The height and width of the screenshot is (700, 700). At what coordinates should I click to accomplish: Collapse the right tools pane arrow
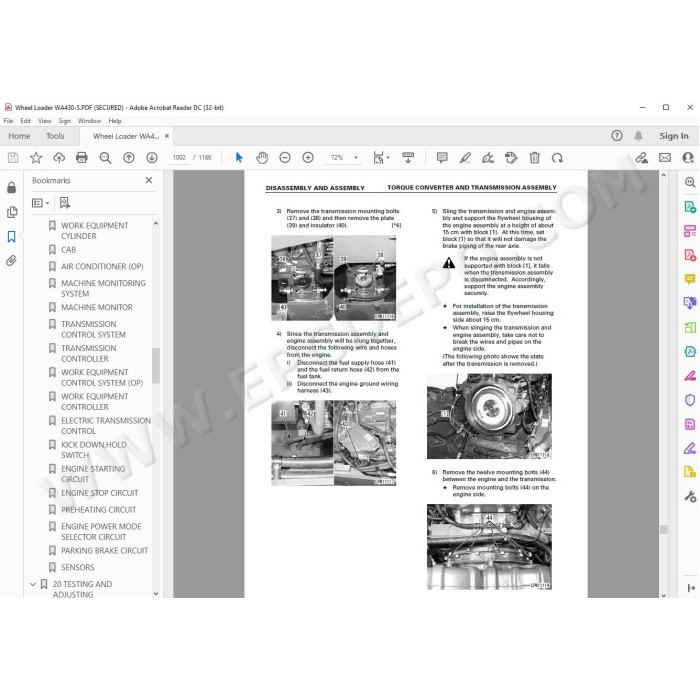[x=691, y=588]
